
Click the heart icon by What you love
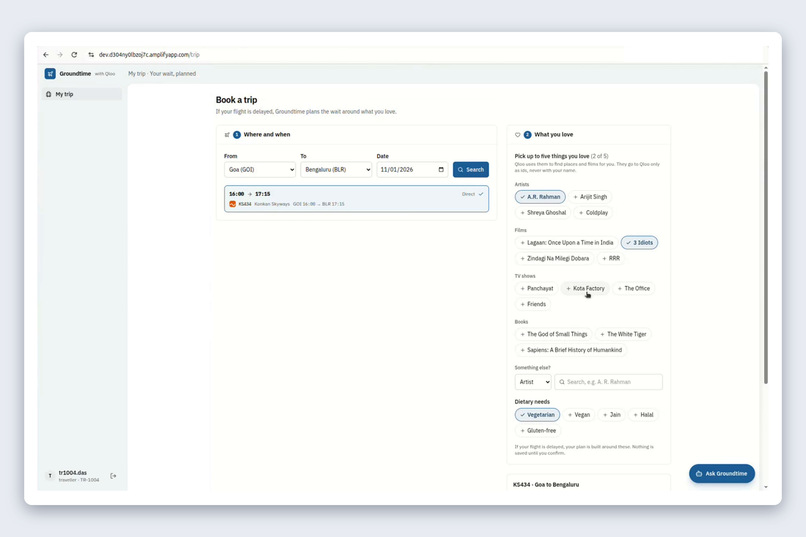518,135
